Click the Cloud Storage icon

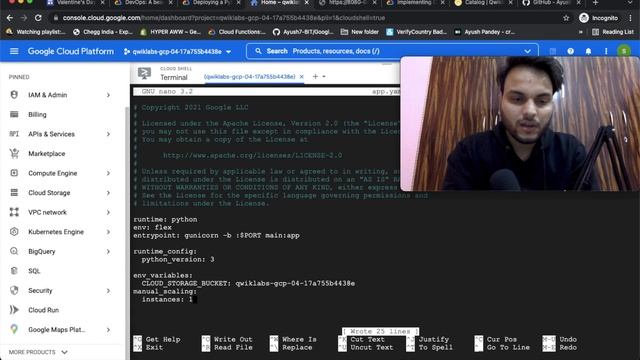pos(14,193)
